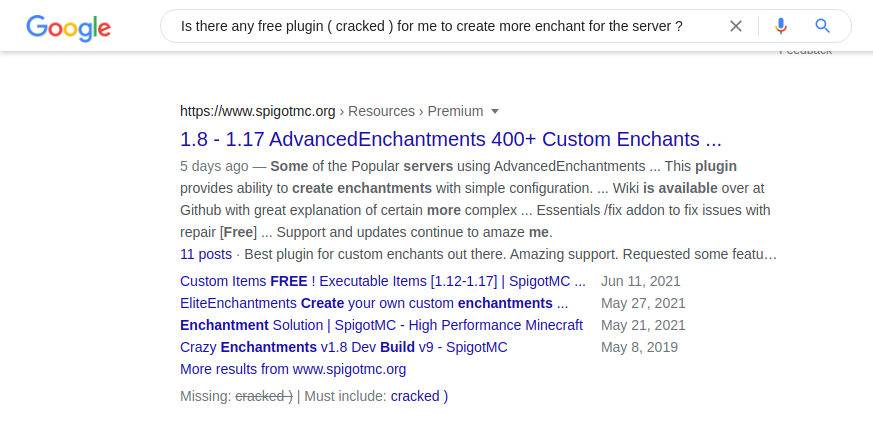Click inside the search query field

pos(430,26)
